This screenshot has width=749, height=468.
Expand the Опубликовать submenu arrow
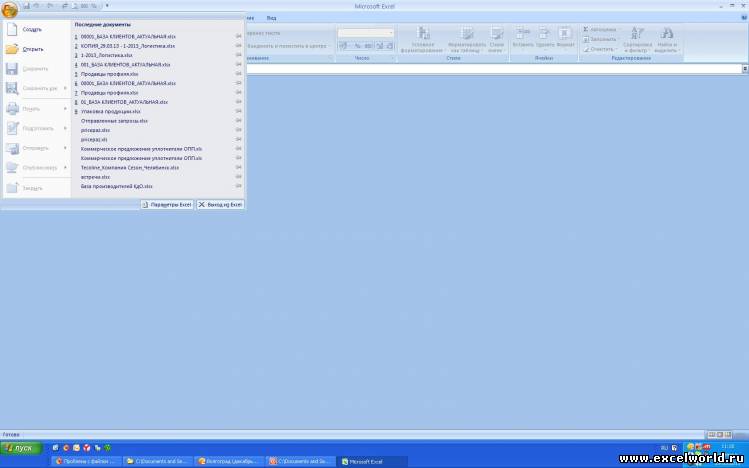[65, 168]
